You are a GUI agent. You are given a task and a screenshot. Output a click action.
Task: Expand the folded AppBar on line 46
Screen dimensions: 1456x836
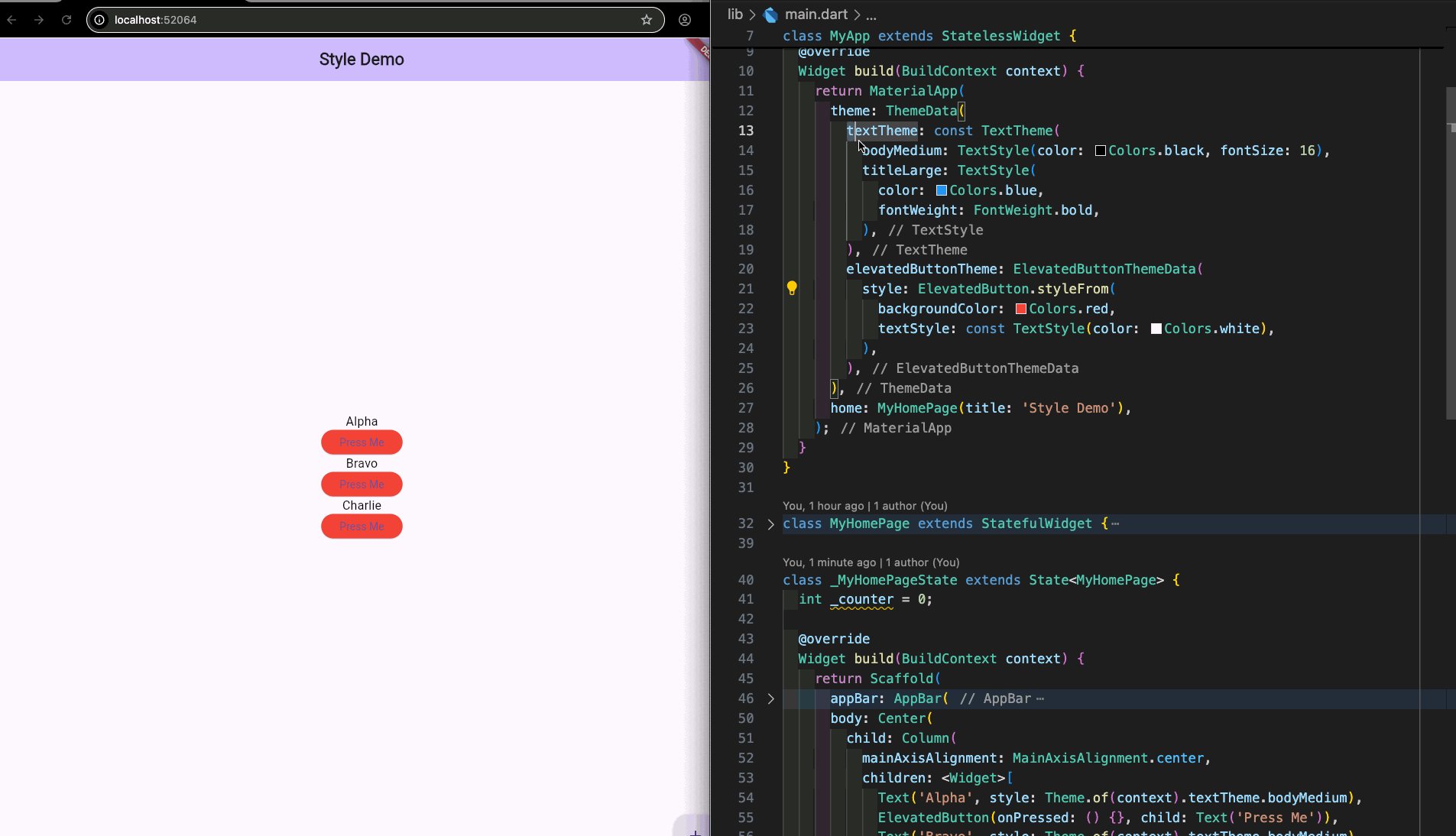pos(770,698)
